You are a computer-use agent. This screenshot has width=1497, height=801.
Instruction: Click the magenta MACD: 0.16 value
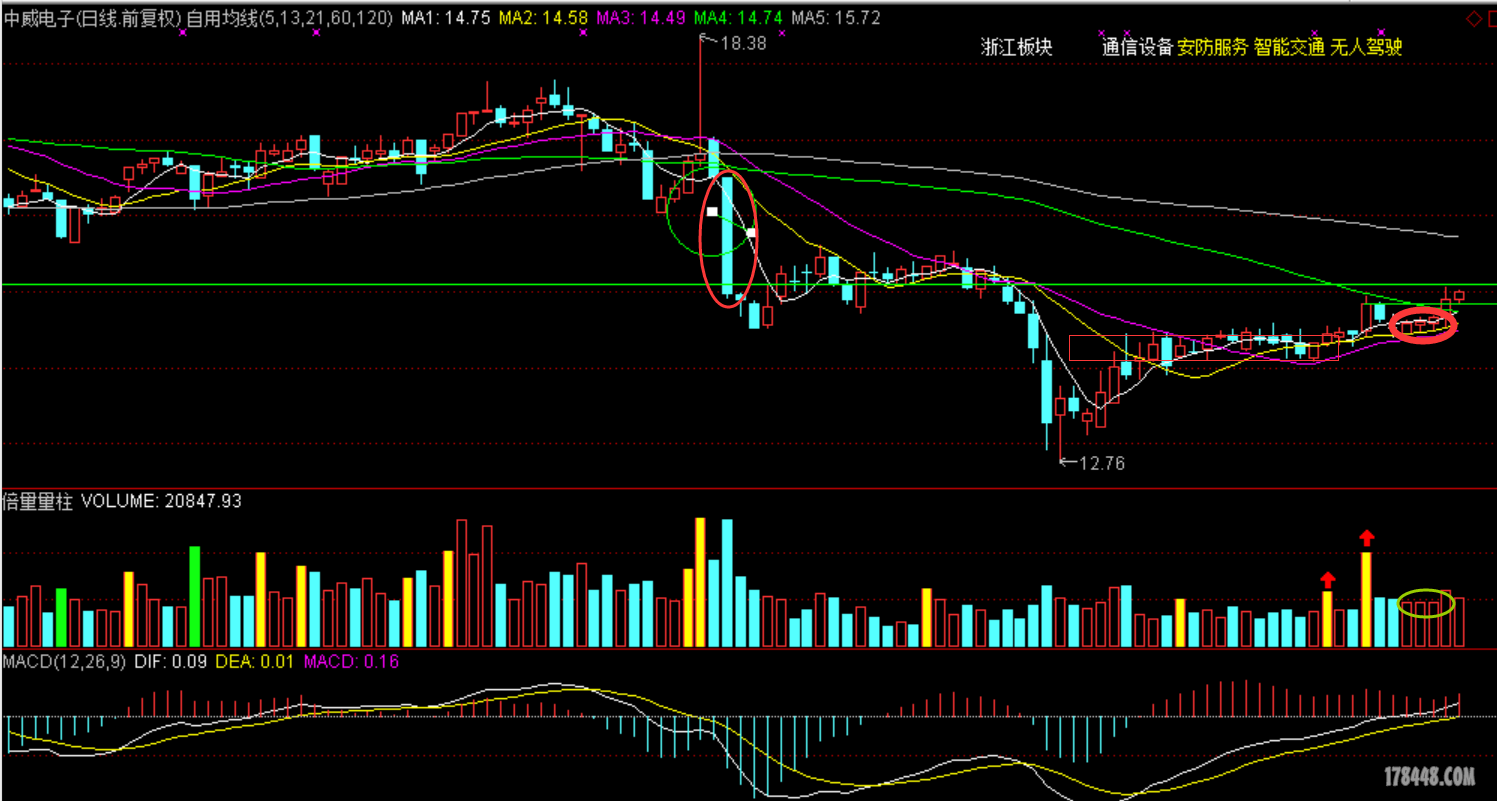[x=351, y=661]
